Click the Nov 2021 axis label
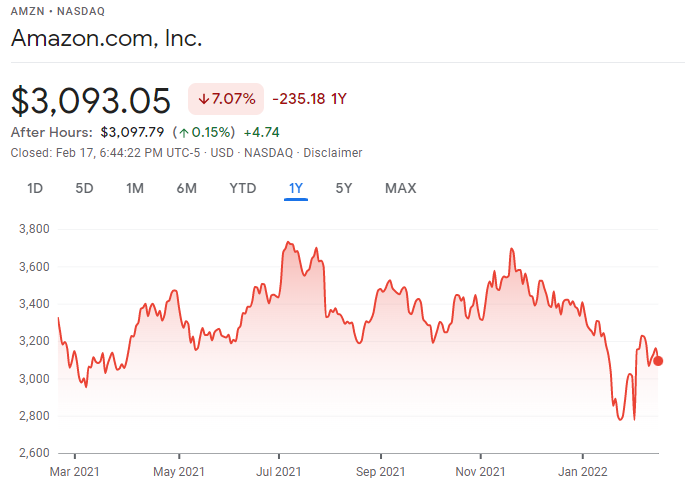 click(x=481, y=472)
